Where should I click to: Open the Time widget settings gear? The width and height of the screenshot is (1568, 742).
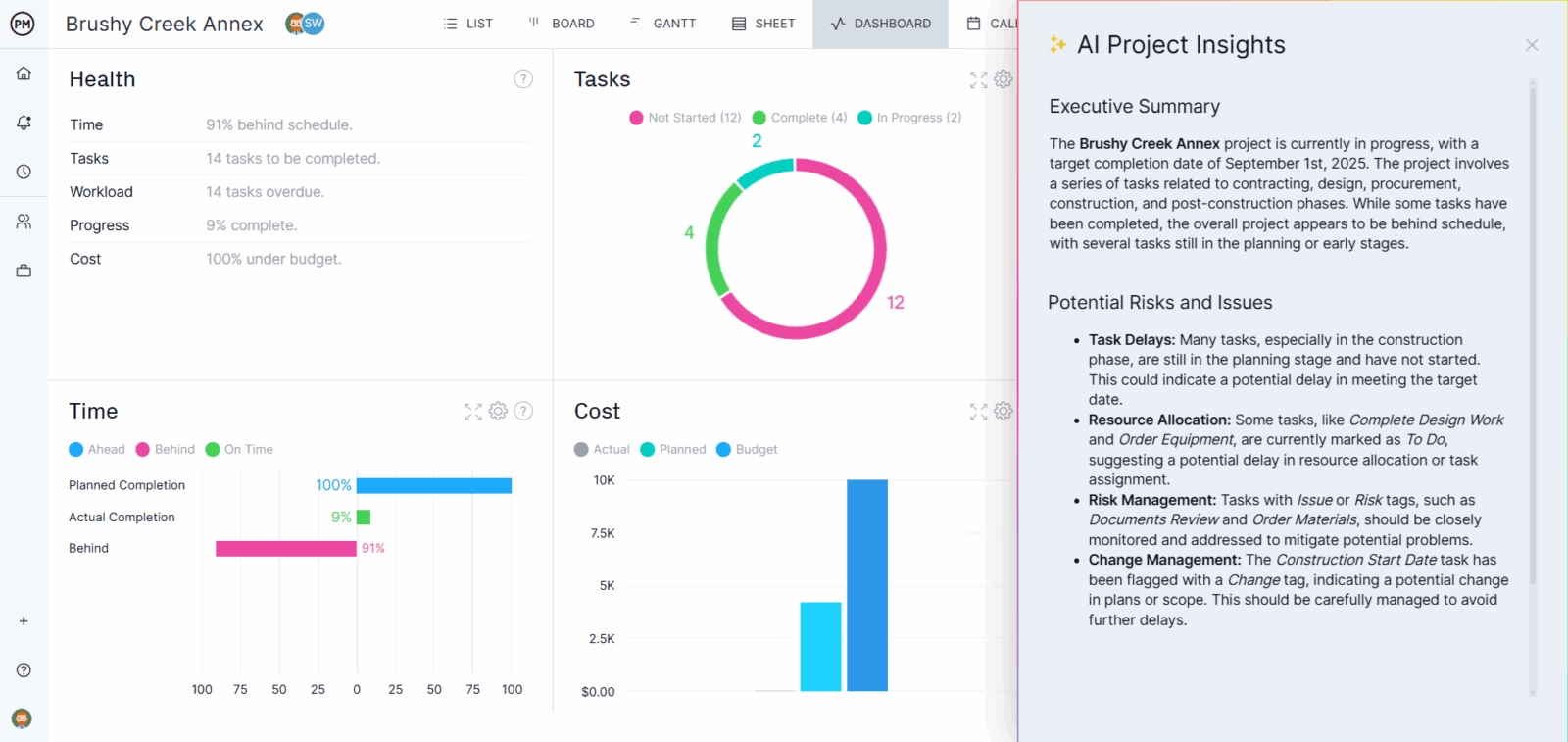[x=498, y=411]
